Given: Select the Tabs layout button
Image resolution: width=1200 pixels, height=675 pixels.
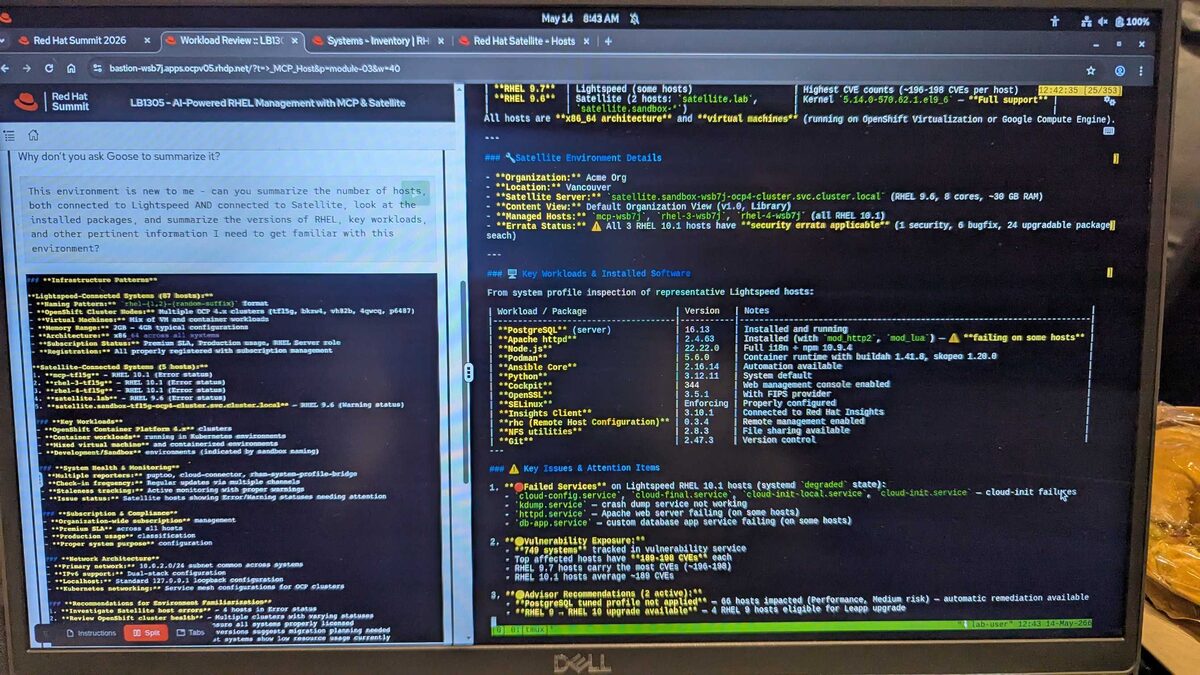Looking at the screenshot, I should click(x=189, y=632).
